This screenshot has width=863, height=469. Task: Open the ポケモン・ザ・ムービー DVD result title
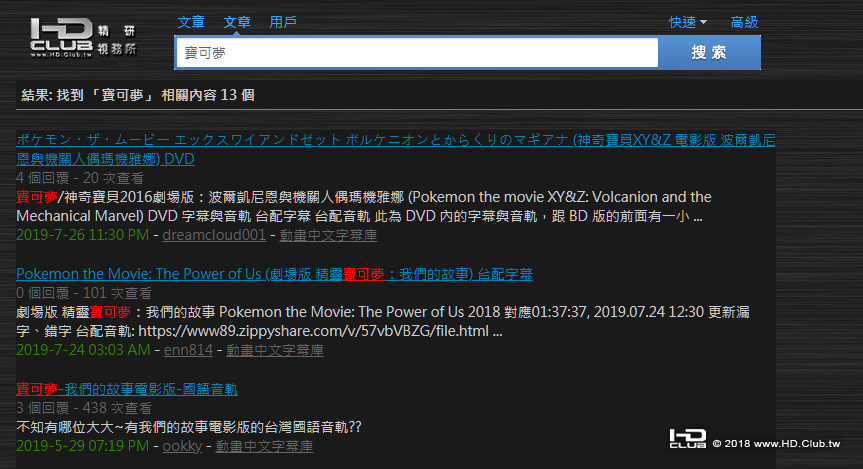396,149
